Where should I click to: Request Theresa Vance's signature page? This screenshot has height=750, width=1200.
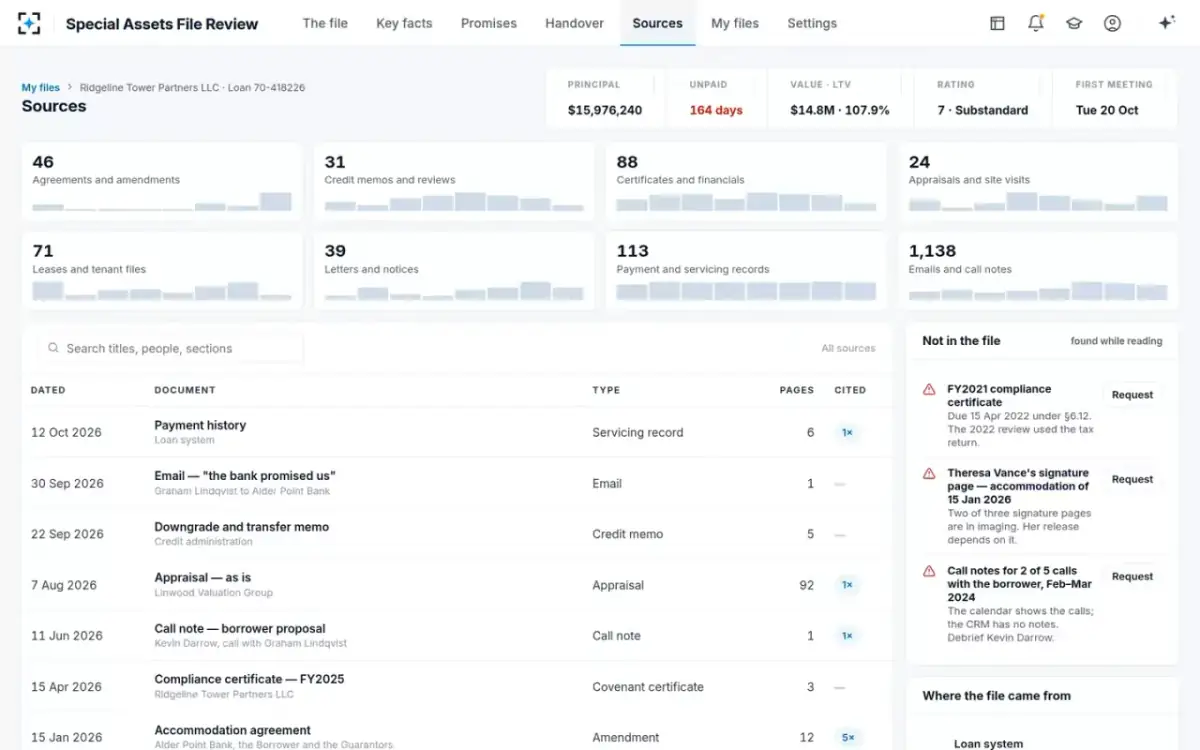point(1132,480)
